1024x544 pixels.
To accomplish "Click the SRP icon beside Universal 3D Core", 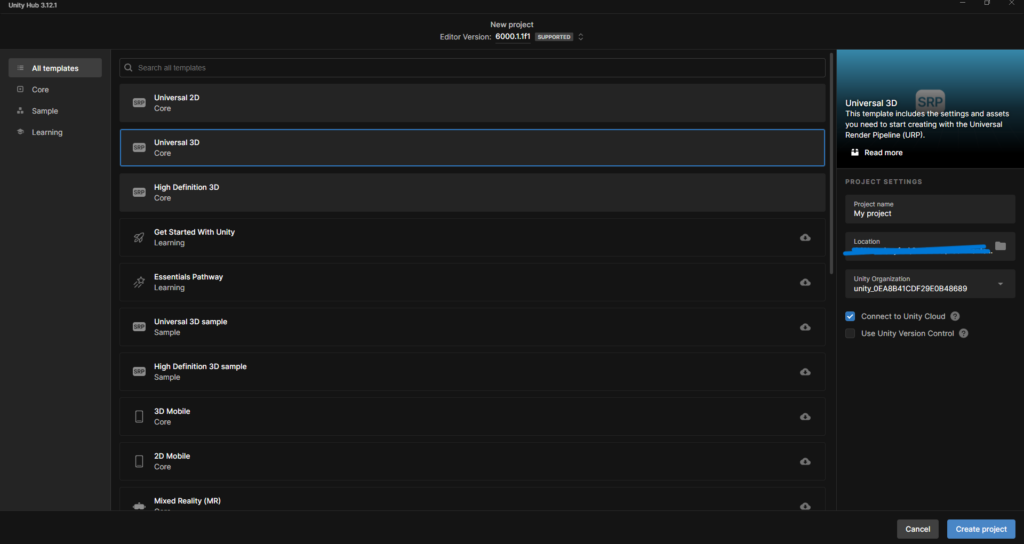I will click(139, 148).
